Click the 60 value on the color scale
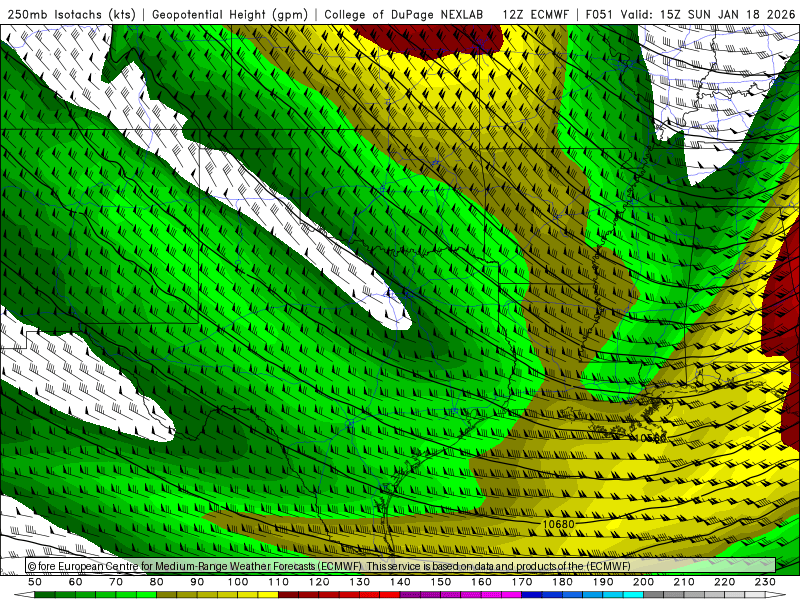This screenshot has width=800, height=600. click(x=76, y=582)
